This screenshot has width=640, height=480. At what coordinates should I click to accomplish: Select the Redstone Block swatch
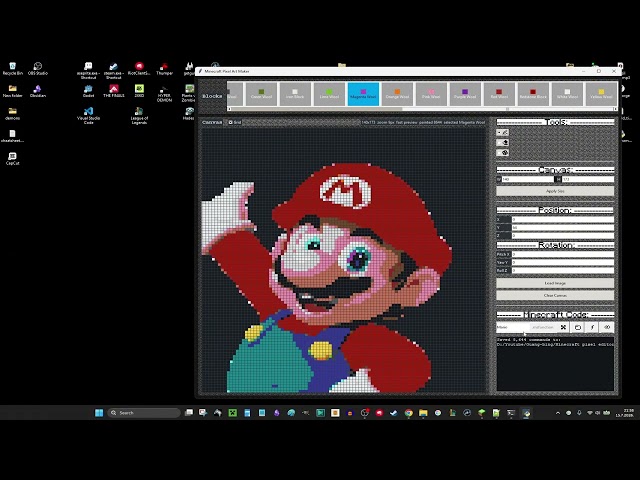(533, 94)
